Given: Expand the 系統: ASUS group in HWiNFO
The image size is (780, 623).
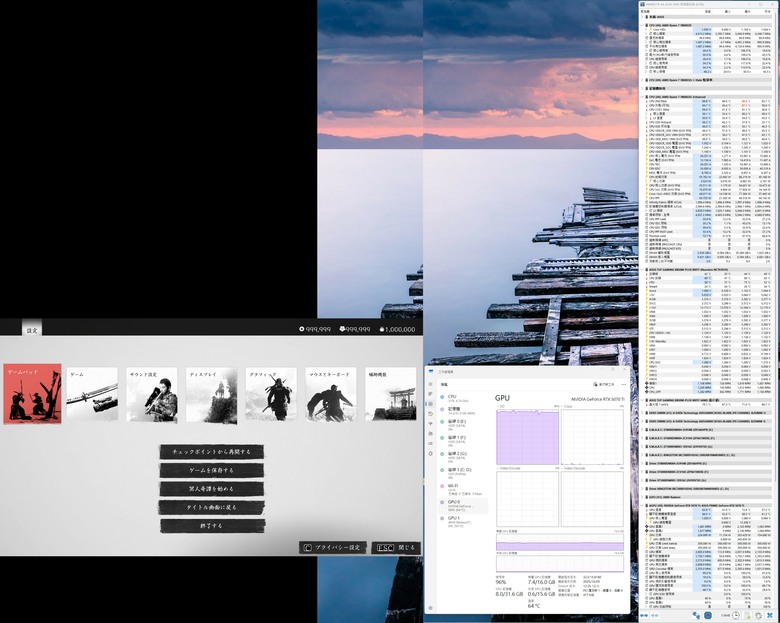Looking at the screenshot, I should pos(642,17).
